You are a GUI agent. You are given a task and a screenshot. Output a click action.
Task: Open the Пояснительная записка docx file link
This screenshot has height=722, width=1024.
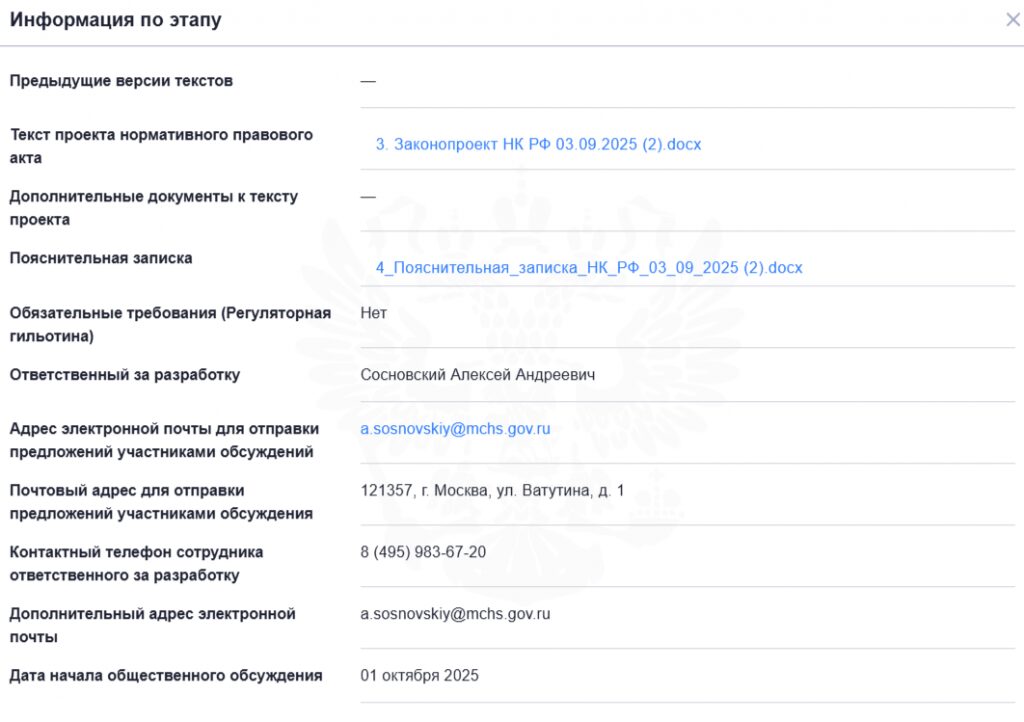pos(589,268)
